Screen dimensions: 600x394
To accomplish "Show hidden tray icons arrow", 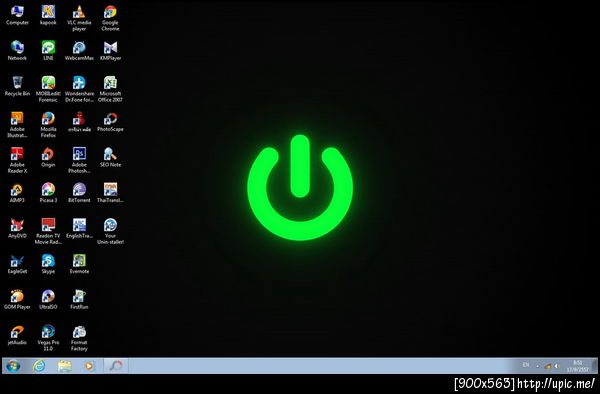I will tap(537, 366).
